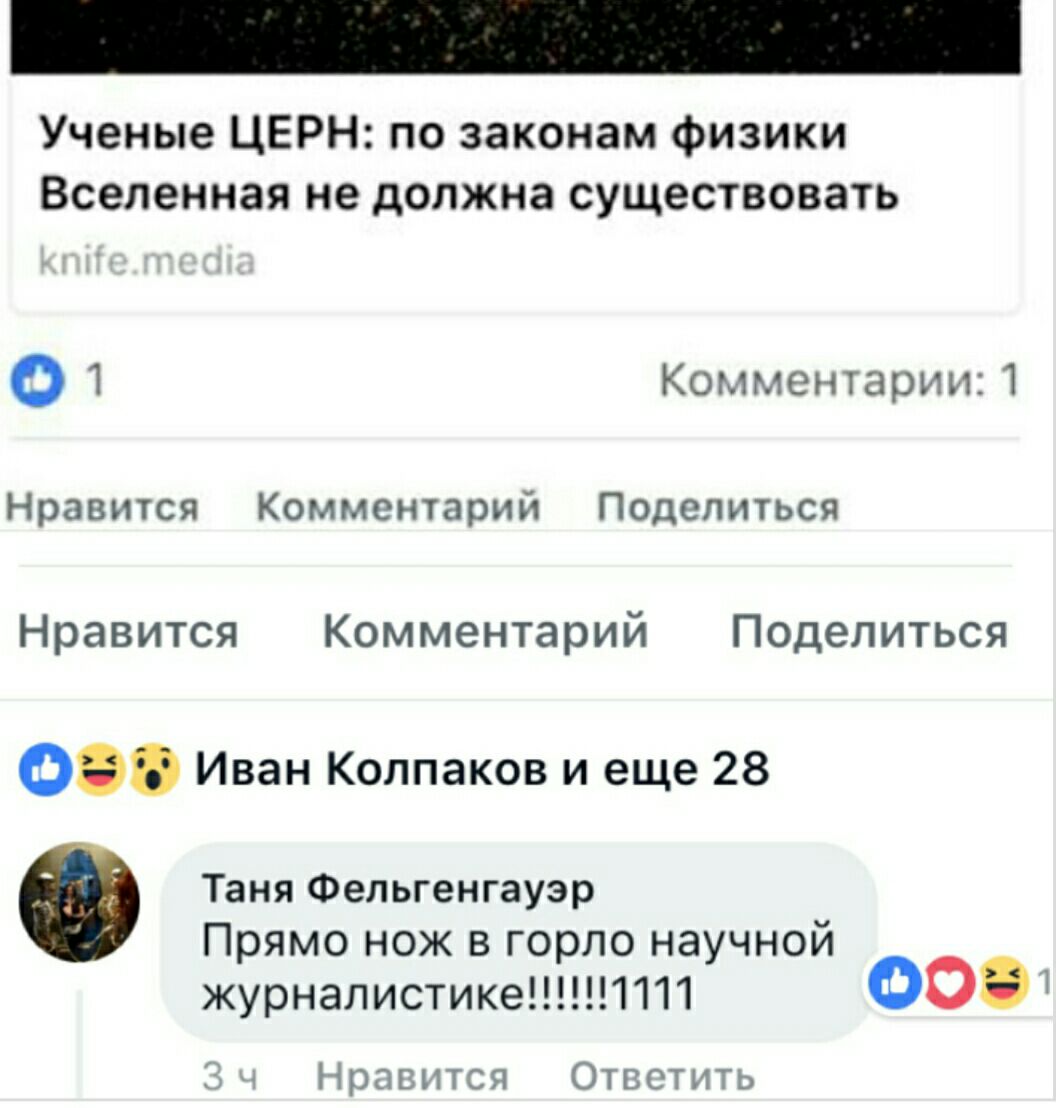This screenshot has width=1056, height=1108.
Task: Open Таня Фельгенгауэр's profile picture
Action: 79,902
